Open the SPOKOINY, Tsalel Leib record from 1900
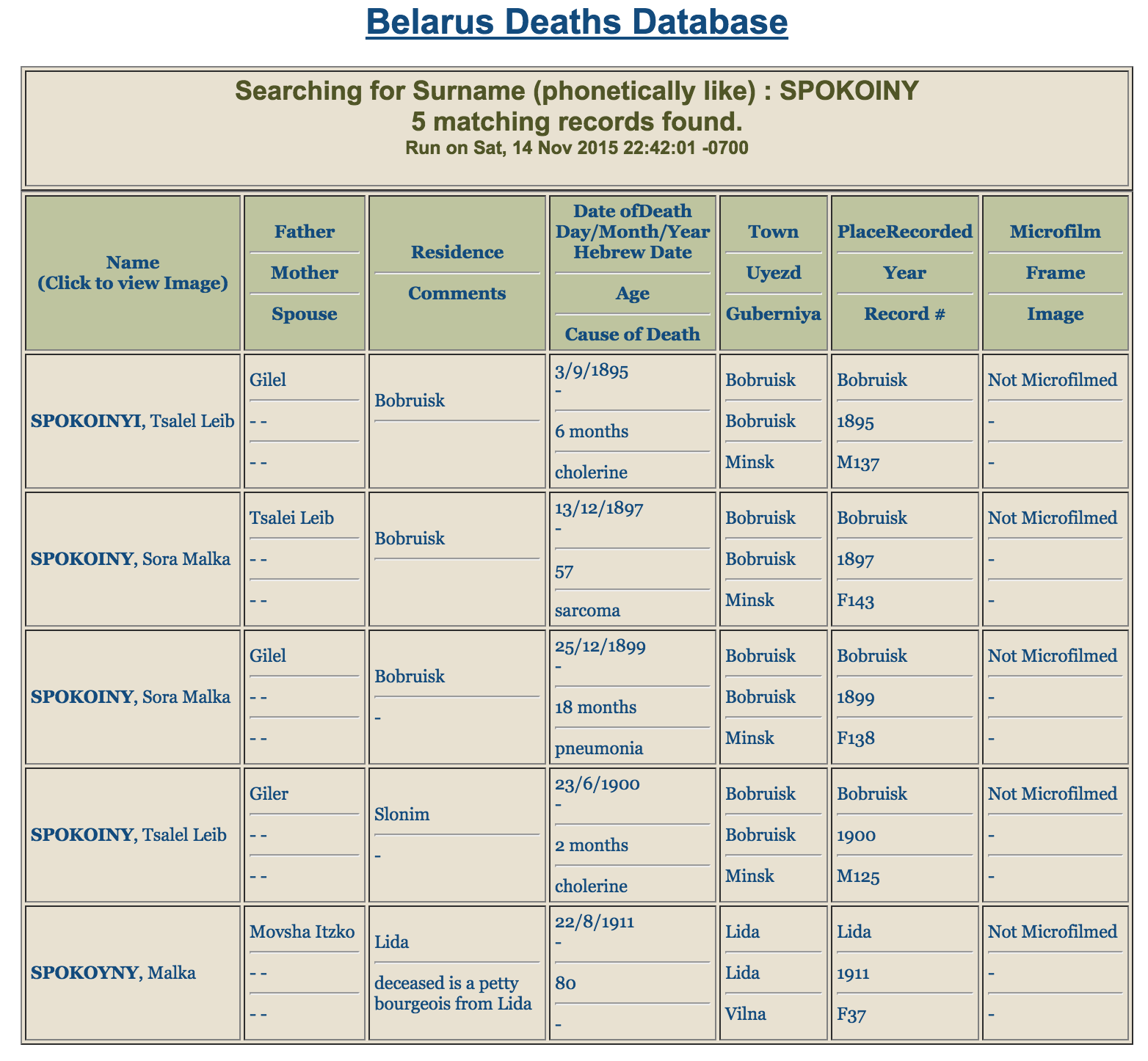This screenshot has height=1061, width=1148. click(128, 835)
